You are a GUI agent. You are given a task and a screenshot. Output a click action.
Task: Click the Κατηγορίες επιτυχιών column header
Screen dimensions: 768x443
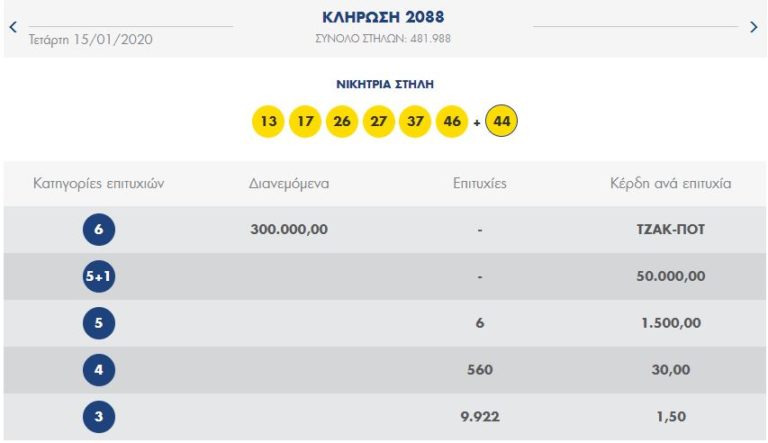[x=98, y=184]
